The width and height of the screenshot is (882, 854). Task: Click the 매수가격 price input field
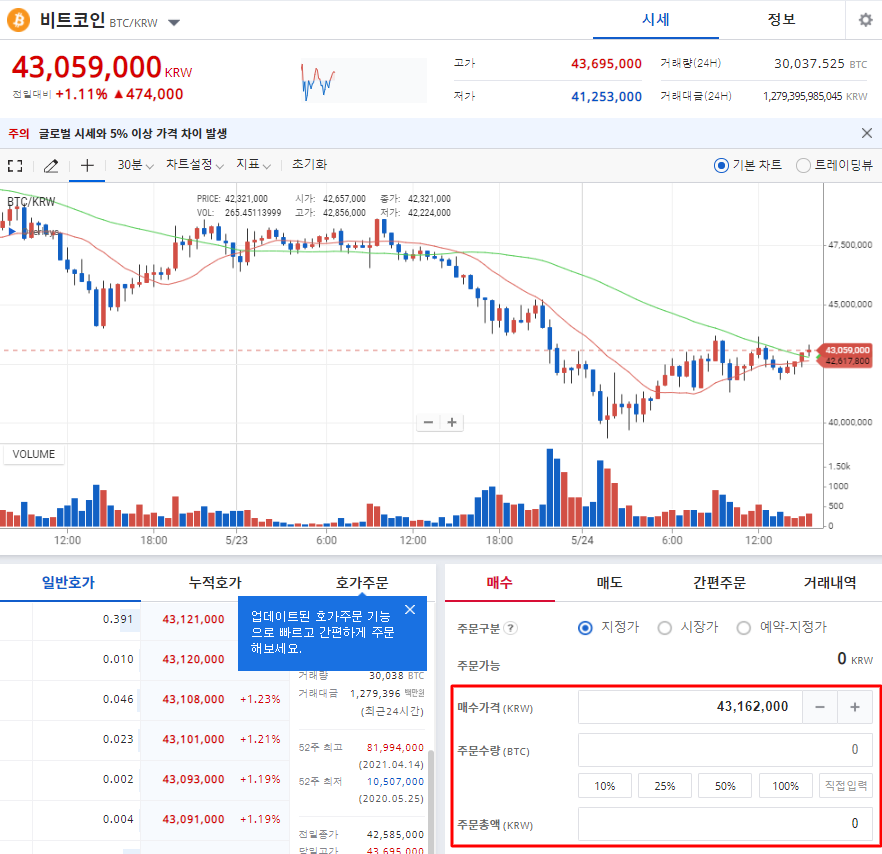(690, 707)
